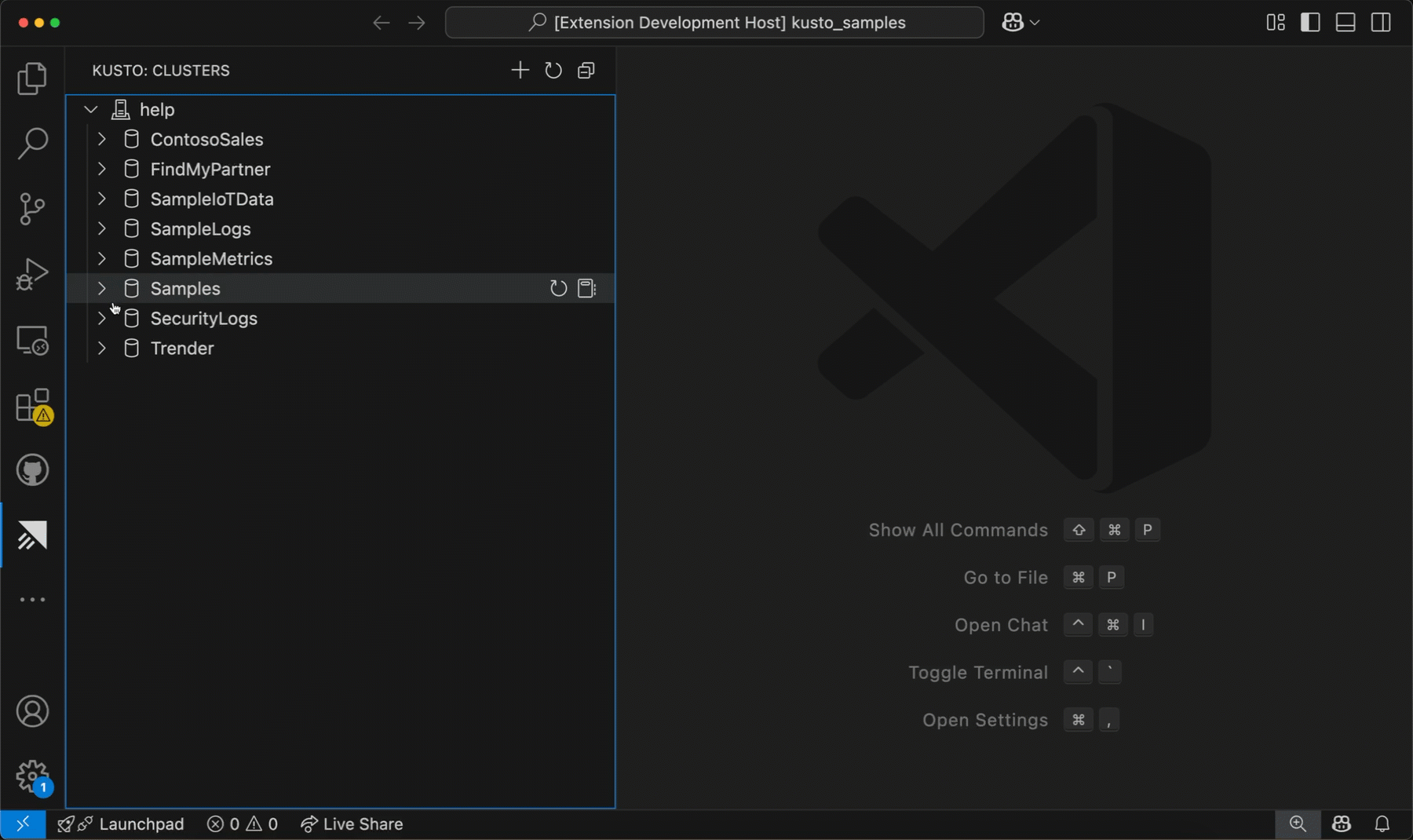1413x840 pixels.
Task: Open the Search view in activity bar
Action: coord(32,144)
